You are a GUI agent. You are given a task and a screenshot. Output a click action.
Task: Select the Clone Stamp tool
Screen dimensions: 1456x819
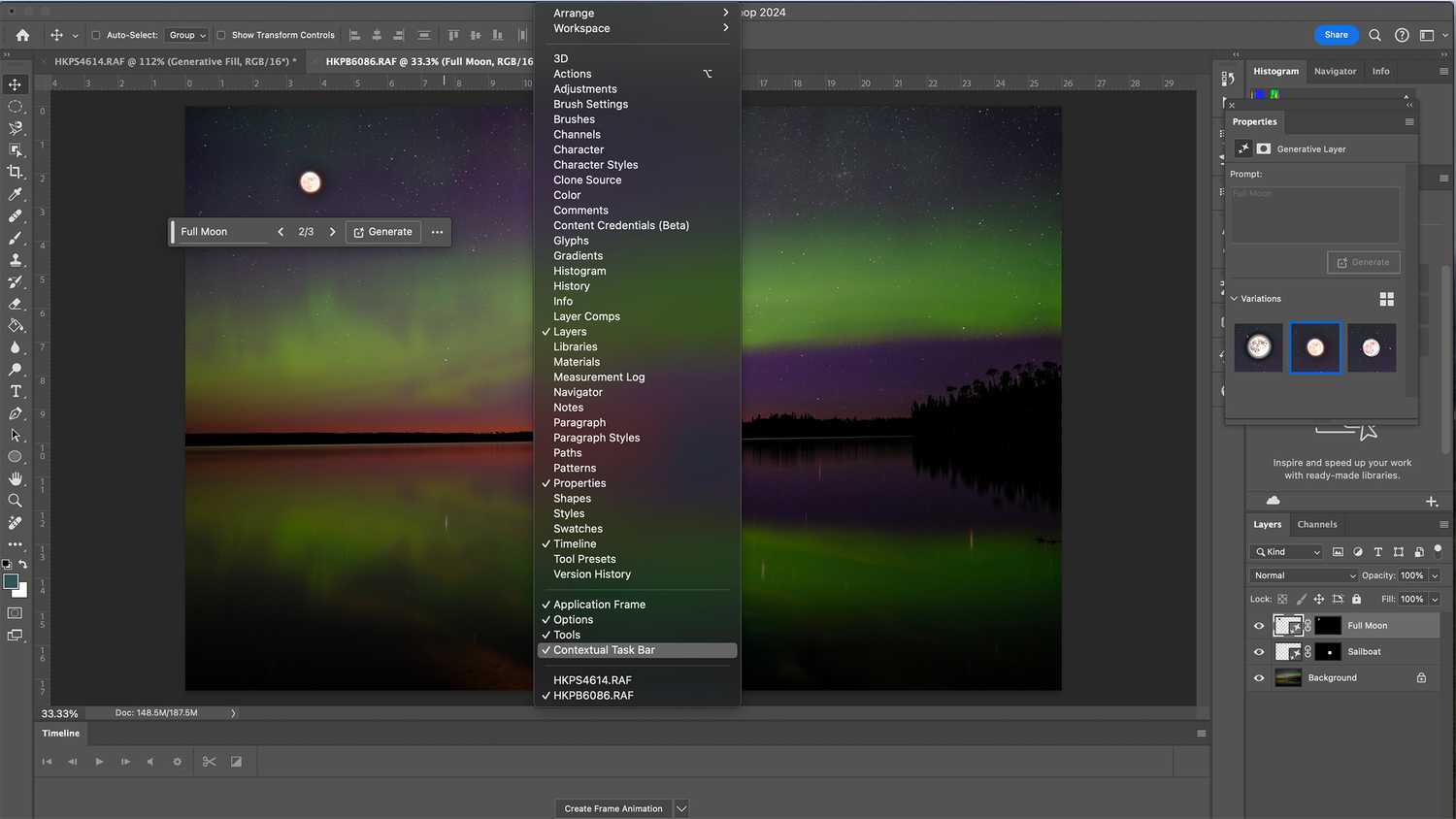[15, 259]
